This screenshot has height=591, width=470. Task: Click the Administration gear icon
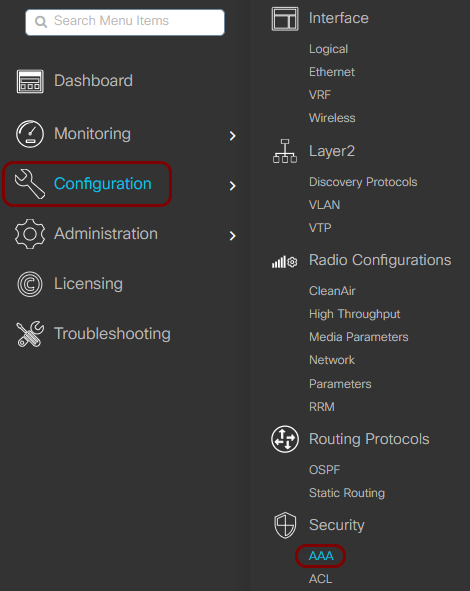30,234
